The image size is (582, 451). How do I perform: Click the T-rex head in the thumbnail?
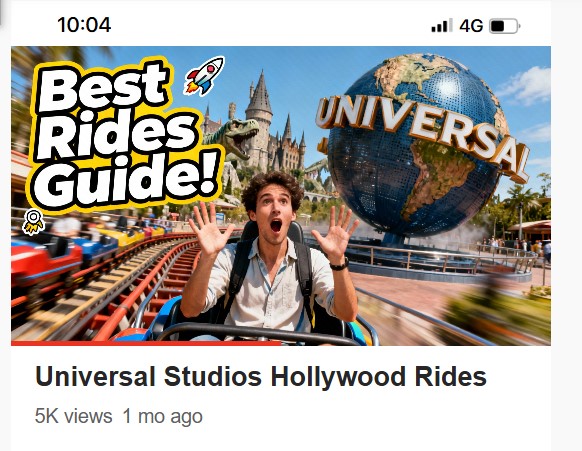click(238, 135)
